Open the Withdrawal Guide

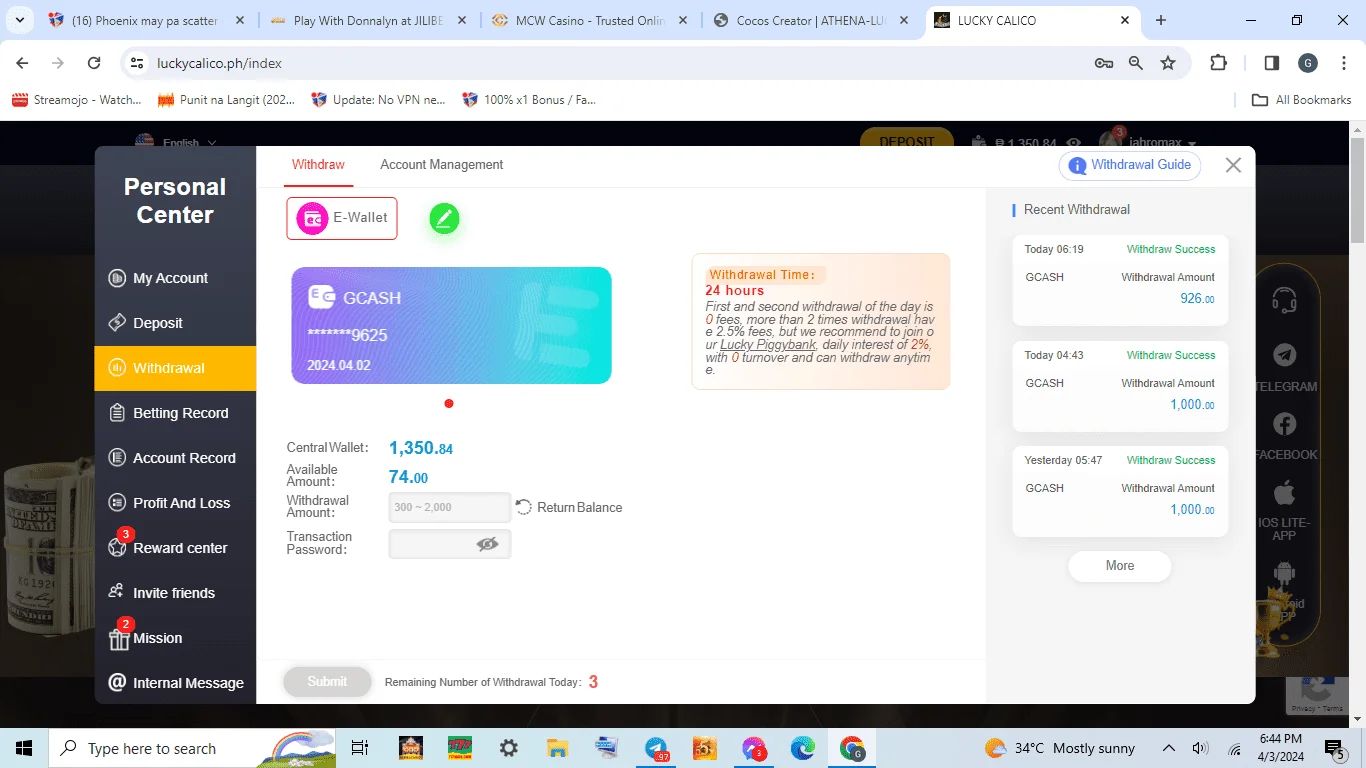pos(1130,165)
